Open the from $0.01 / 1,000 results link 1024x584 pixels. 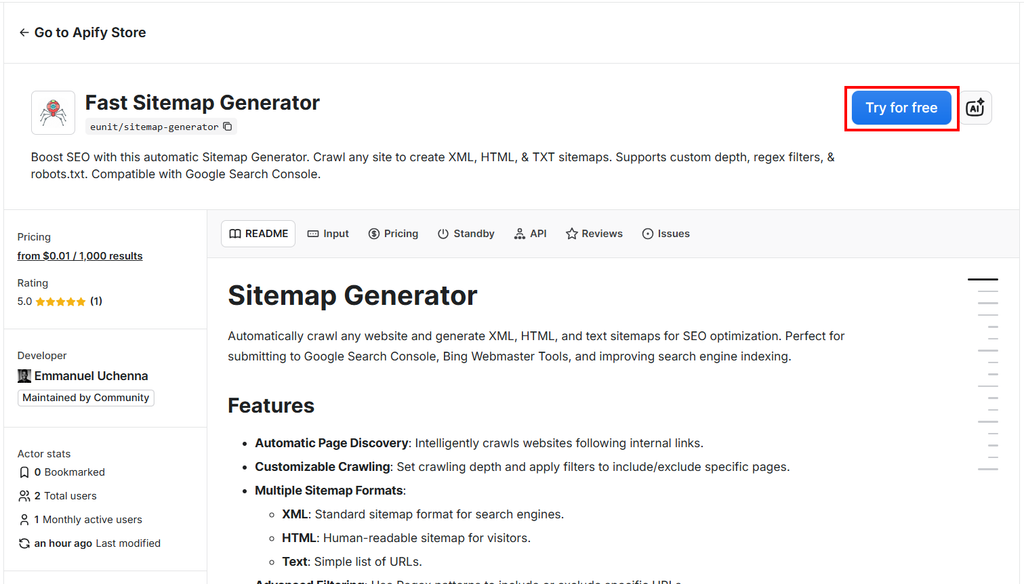click(80, 256)
